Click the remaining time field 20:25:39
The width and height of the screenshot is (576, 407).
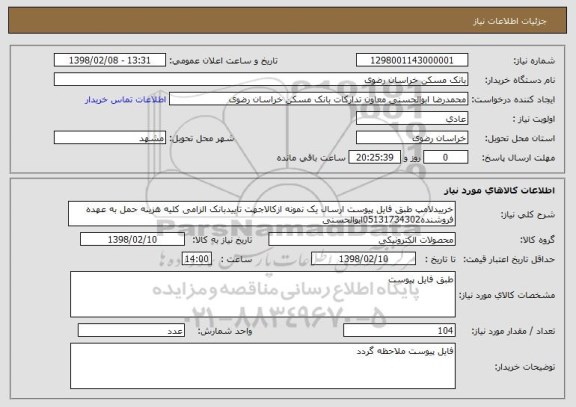374,158
